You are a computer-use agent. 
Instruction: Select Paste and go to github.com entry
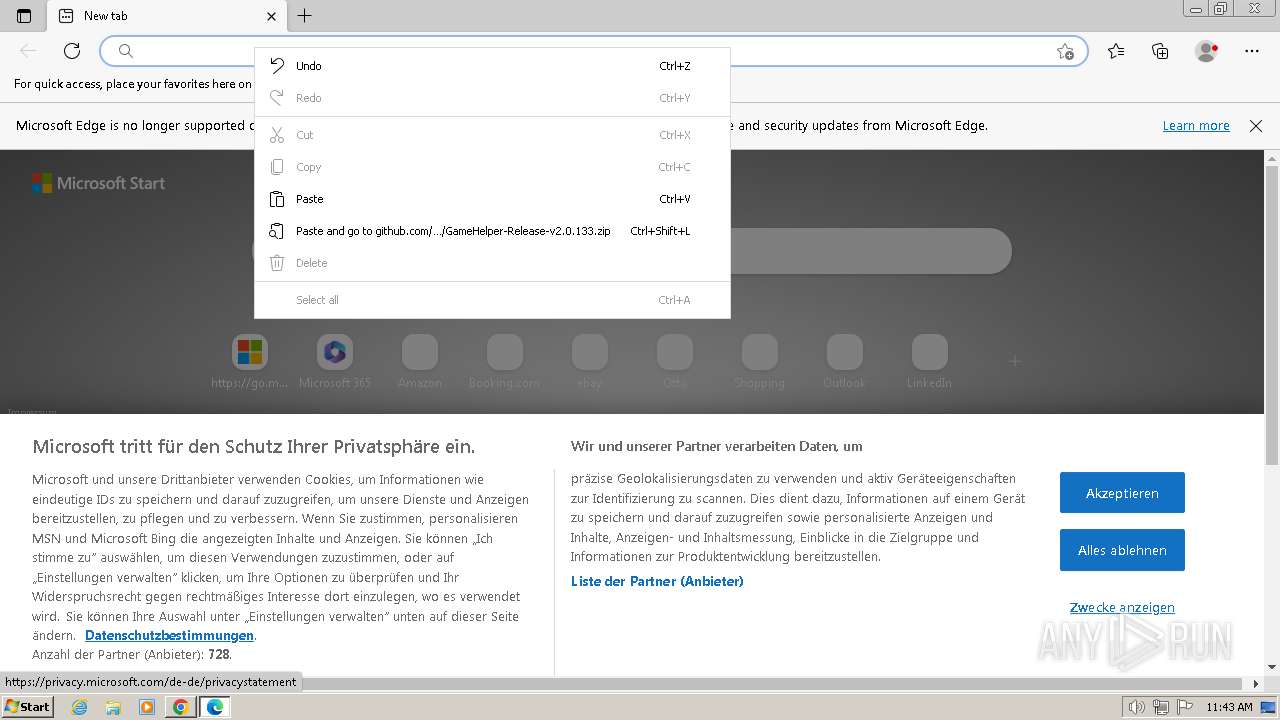[x=492, y=231]
